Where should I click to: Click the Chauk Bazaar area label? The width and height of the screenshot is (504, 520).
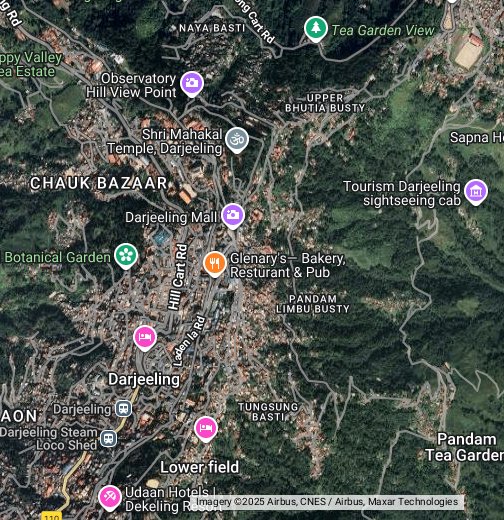(x=99, y=183)
